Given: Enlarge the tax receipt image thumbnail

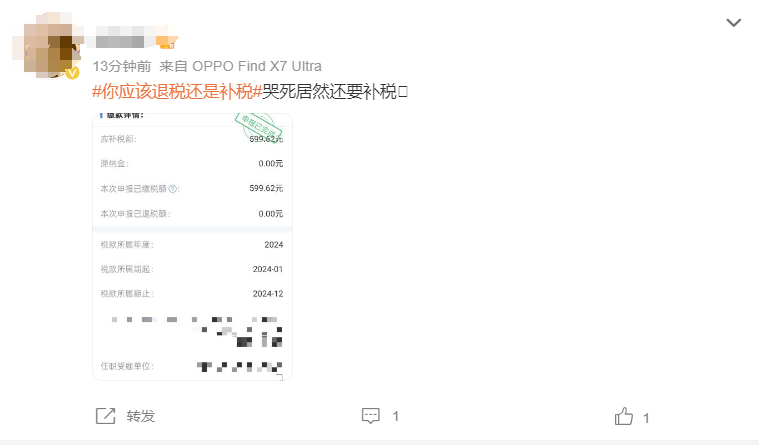Looking at the screenshot, I should pos(192,247).
